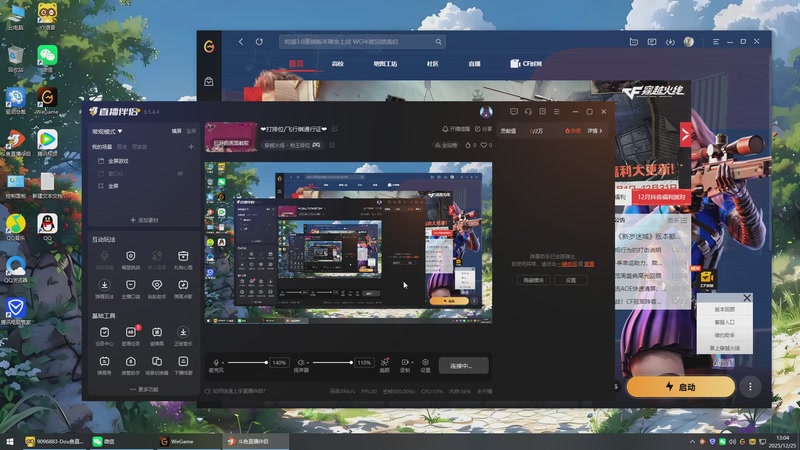Open 任务中心 under 基础工具
The width and height of the screenshot is (800, 450).
tap(104, 332)
